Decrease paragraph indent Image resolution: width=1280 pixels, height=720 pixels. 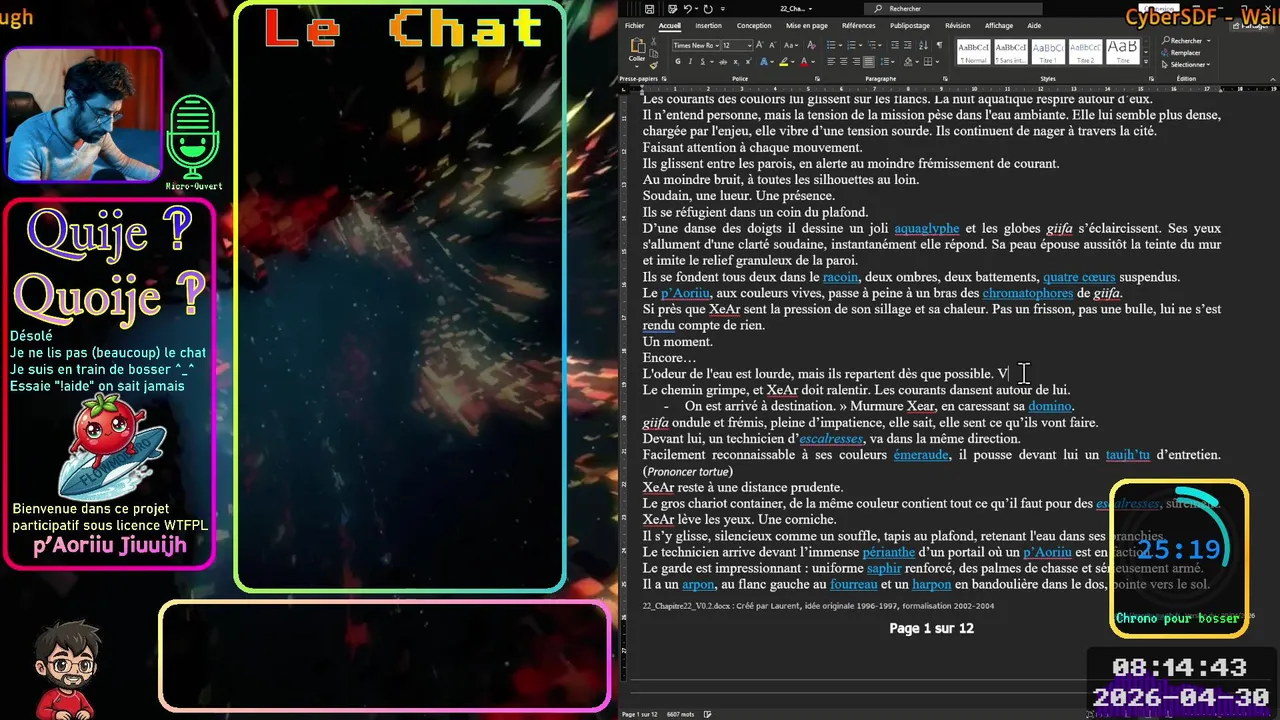click(x=895, y=45)
